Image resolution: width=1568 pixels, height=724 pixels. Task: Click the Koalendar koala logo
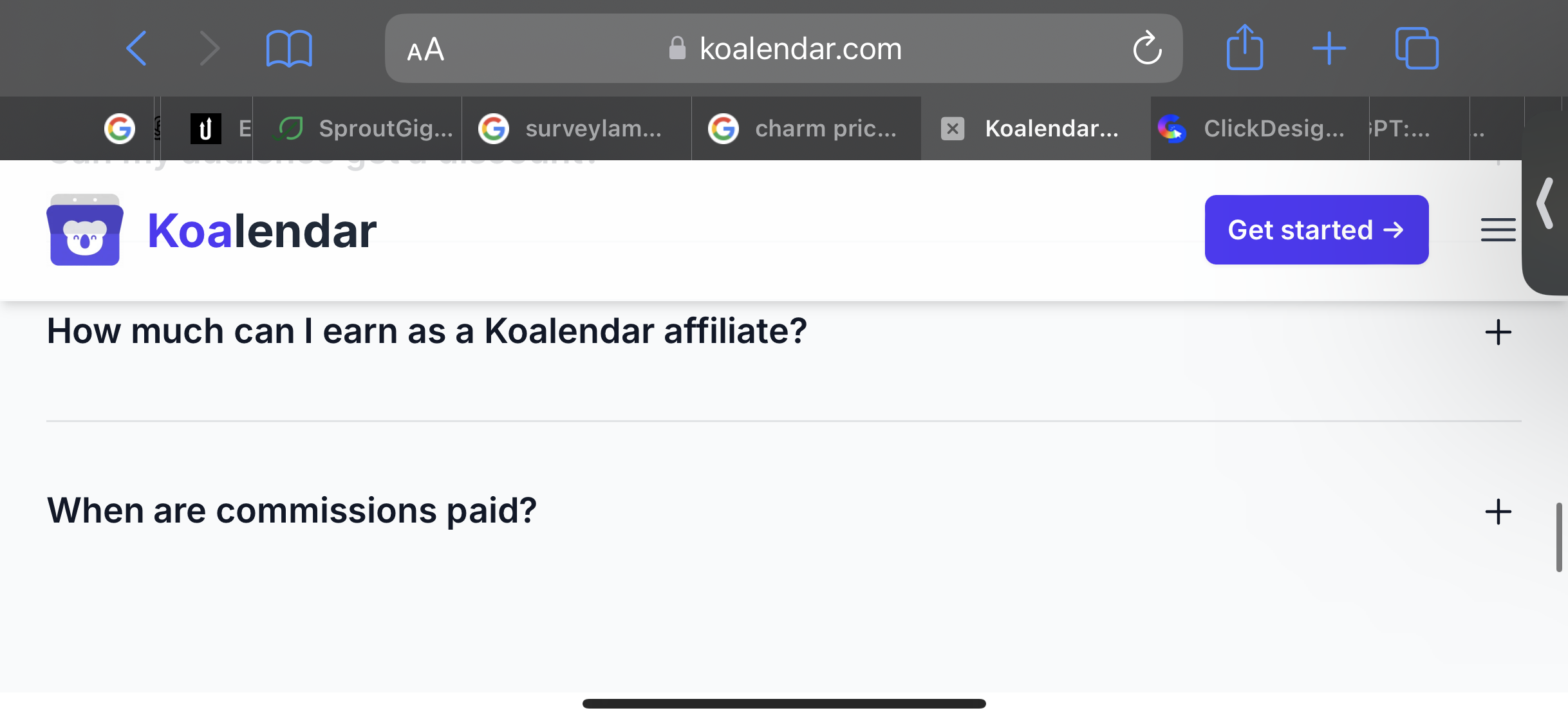[x=85, y=230]
